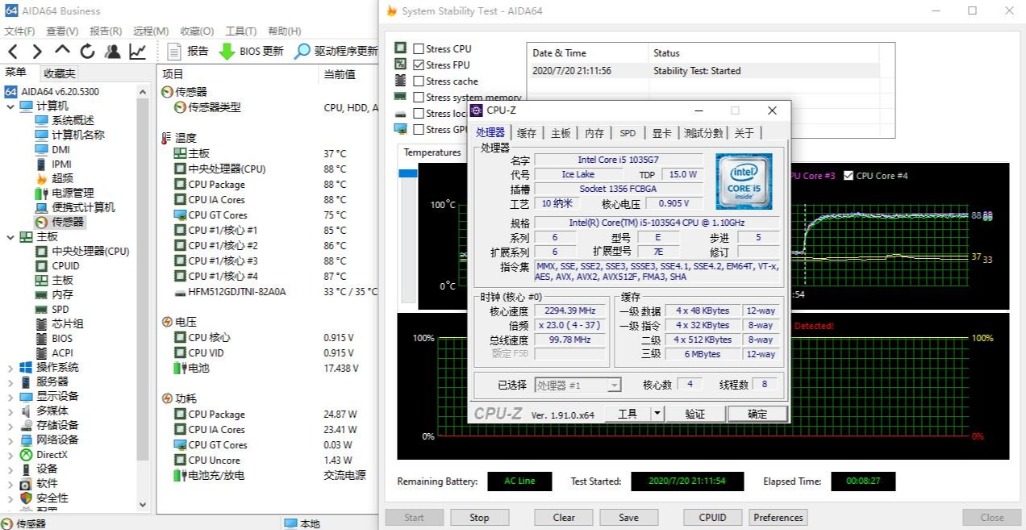Enable the Stress CPU checkbox
Screen dimensions: 1026x530
[x=419, y=49]
